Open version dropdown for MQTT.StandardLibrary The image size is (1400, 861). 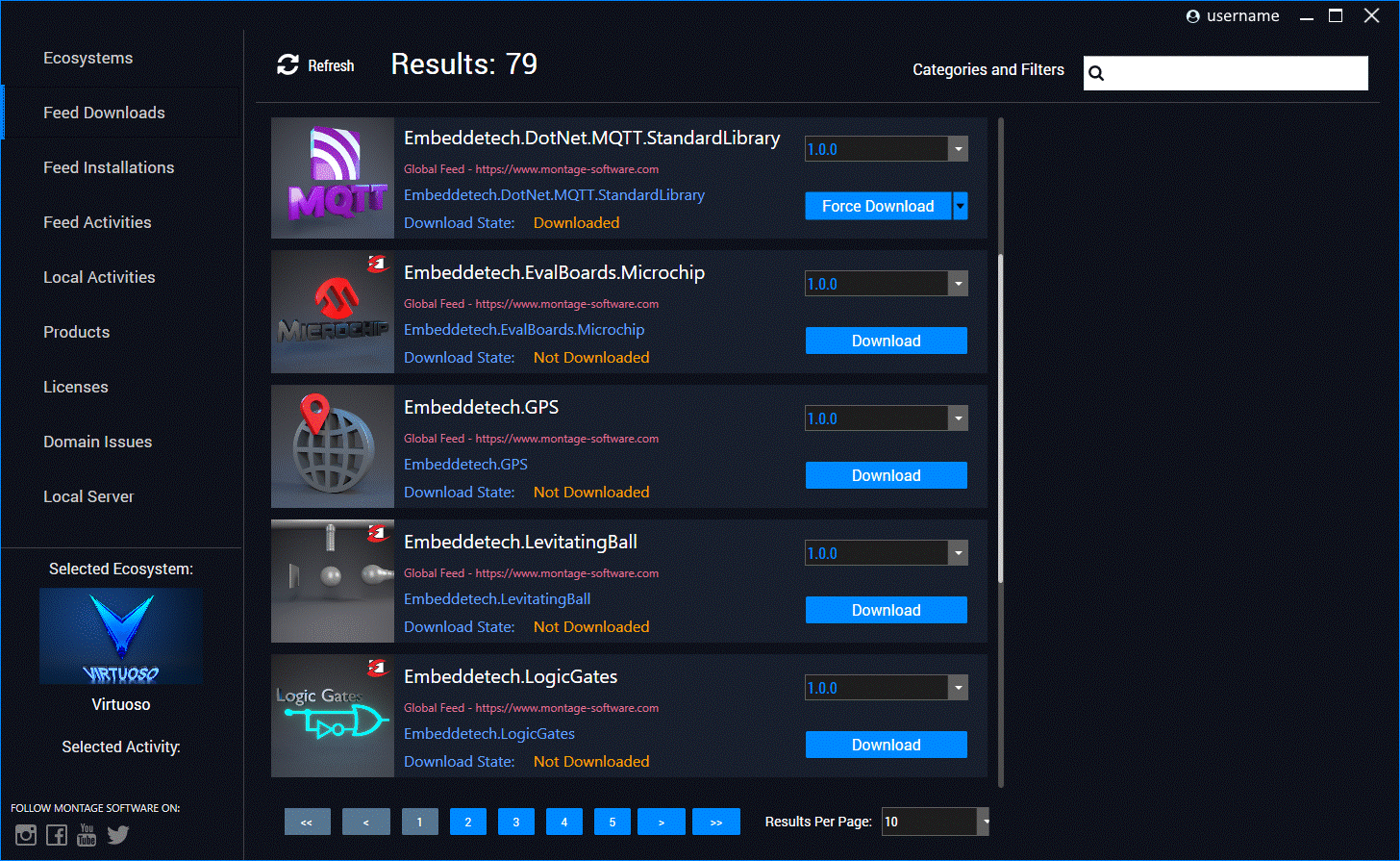click(958, 149)
